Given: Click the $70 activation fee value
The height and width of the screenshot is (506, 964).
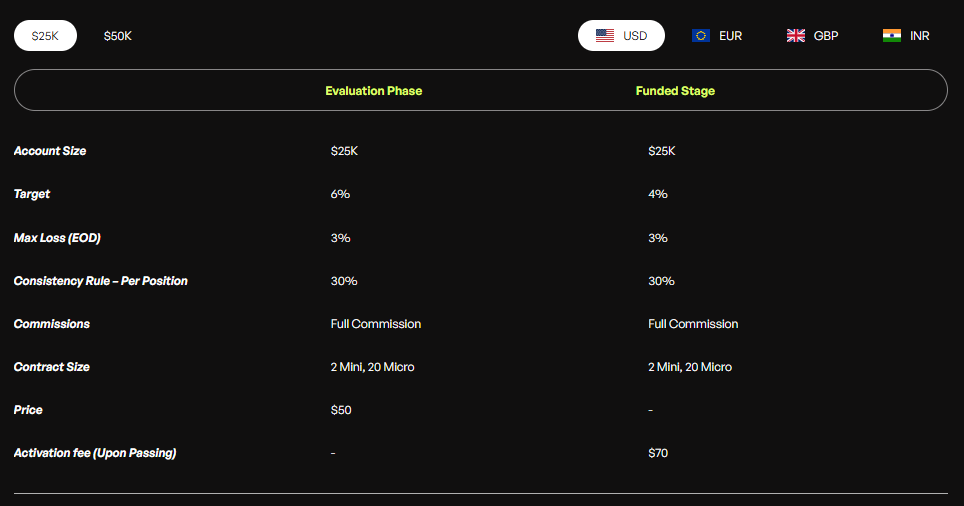Looking at the screenshot, I should coord(658,453).
